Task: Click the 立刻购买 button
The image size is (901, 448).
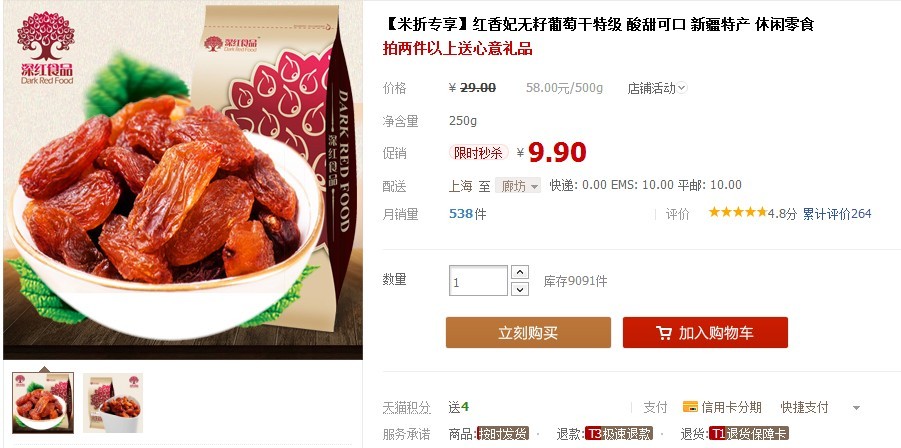Action: pos(528,333)
